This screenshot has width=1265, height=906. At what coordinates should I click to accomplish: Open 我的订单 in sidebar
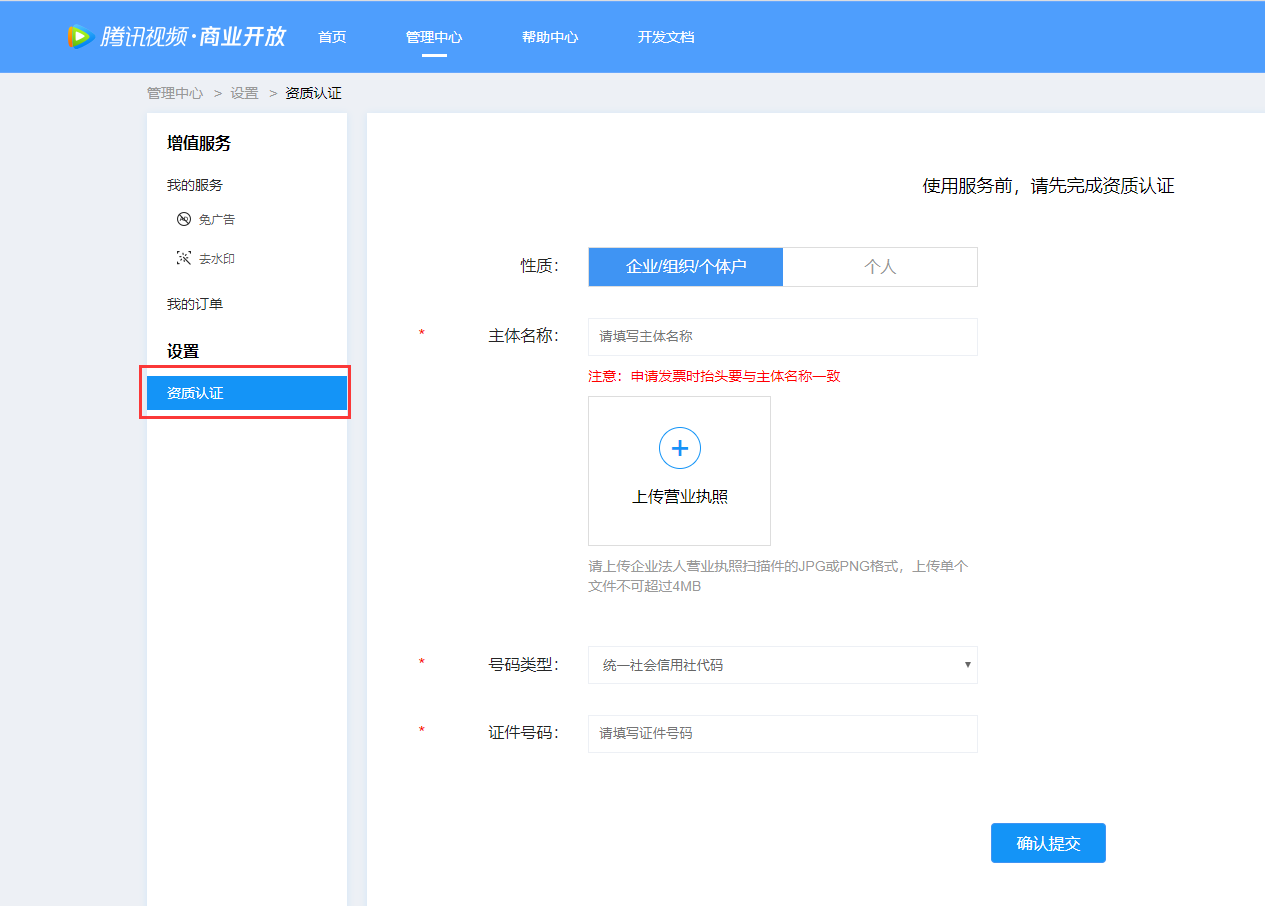[195, 304]
